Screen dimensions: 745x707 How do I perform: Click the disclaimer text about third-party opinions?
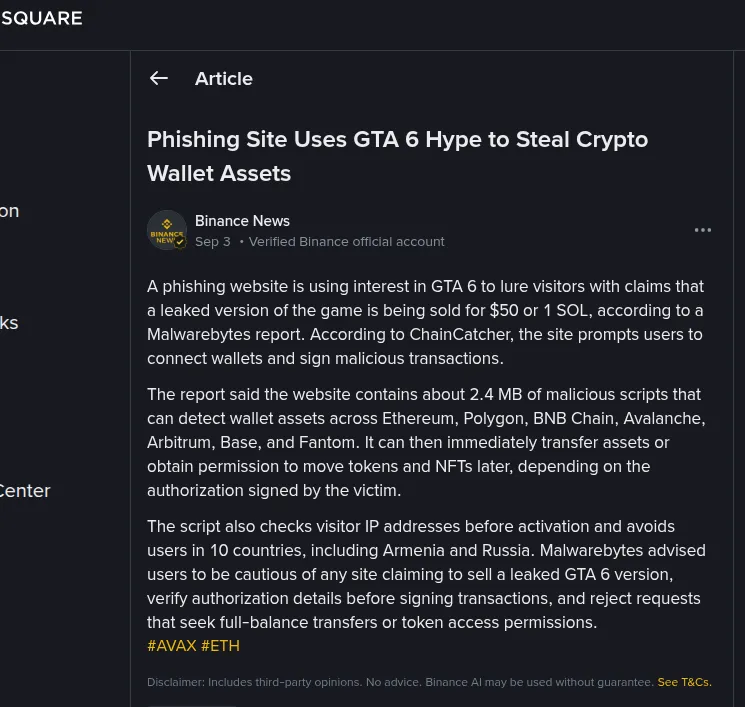[x=401, y=682]
